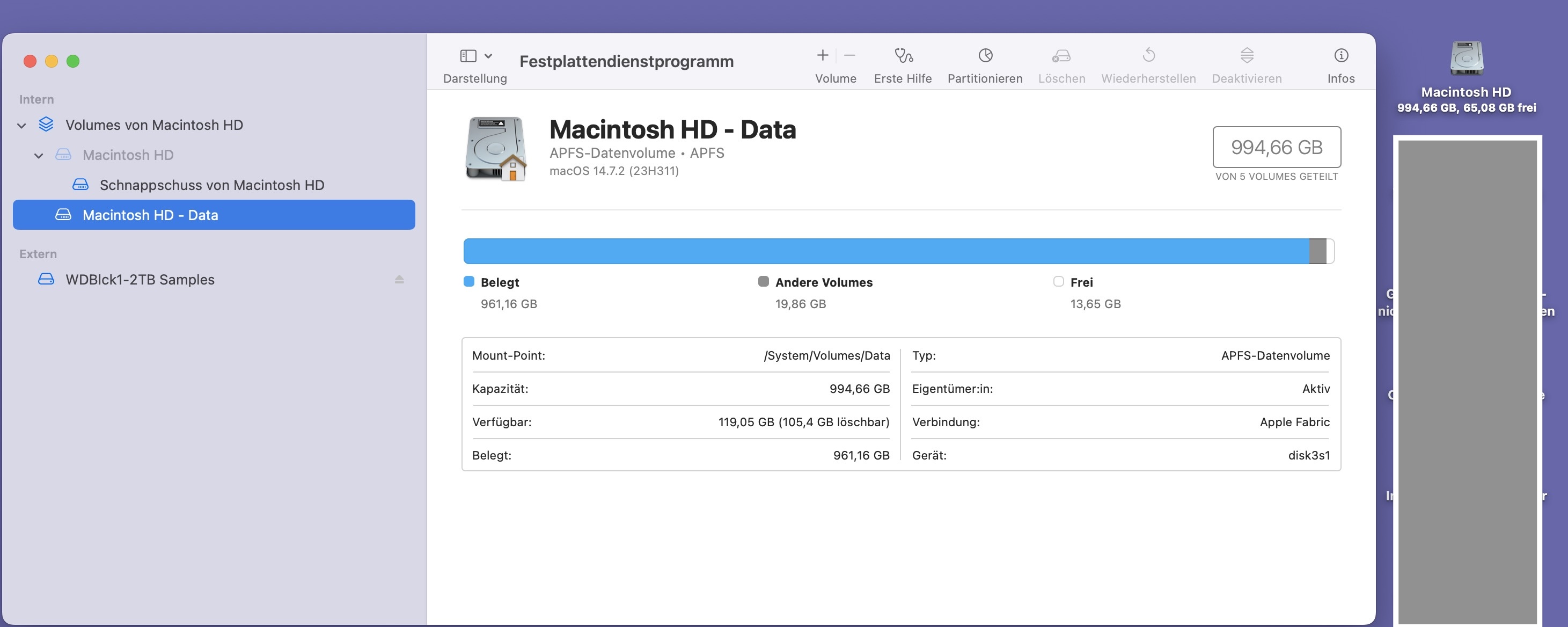1568x627 pixels.
Task: Select WDBlck1-2TB Samples external disk
Action: click(140, 279)
